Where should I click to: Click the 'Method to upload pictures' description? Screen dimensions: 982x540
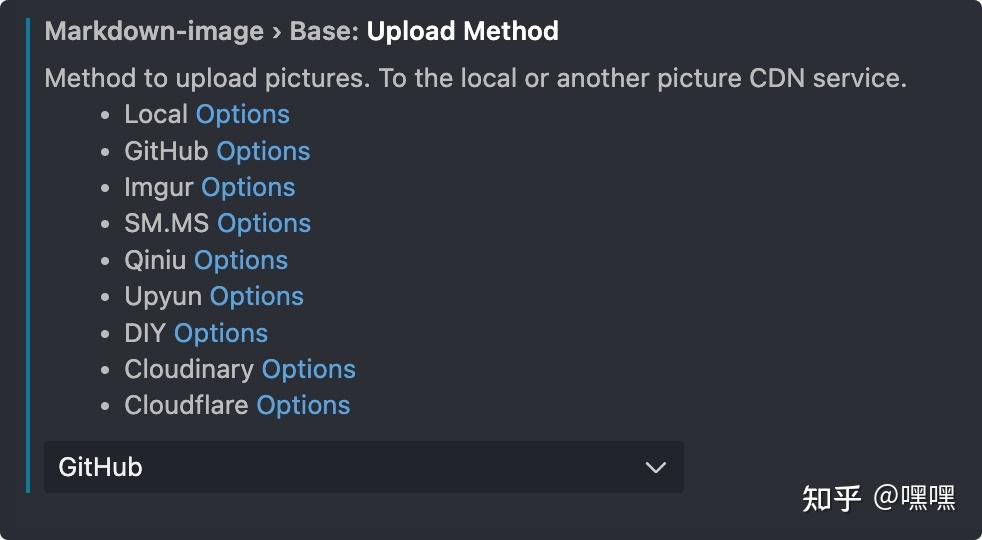coord(475,78)
